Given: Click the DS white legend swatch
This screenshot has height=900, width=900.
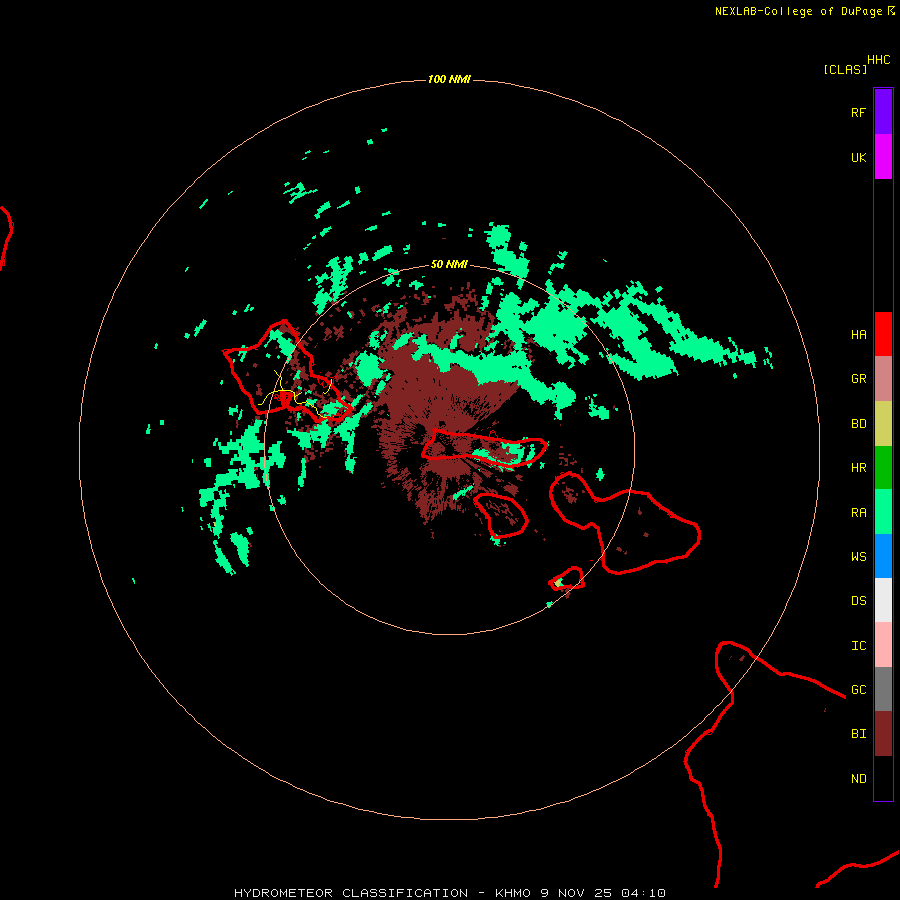Looking at the screenshot, I should (883, 600).
